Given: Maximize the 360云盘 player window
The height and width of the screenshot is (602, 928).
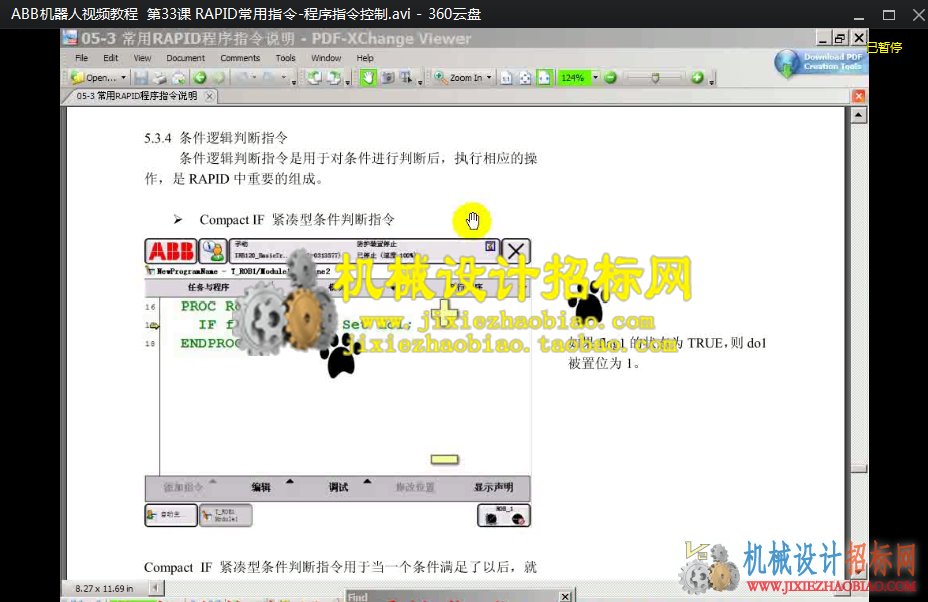Looking at the screenshot, I should pyautogui.click(x=889, y=15).
